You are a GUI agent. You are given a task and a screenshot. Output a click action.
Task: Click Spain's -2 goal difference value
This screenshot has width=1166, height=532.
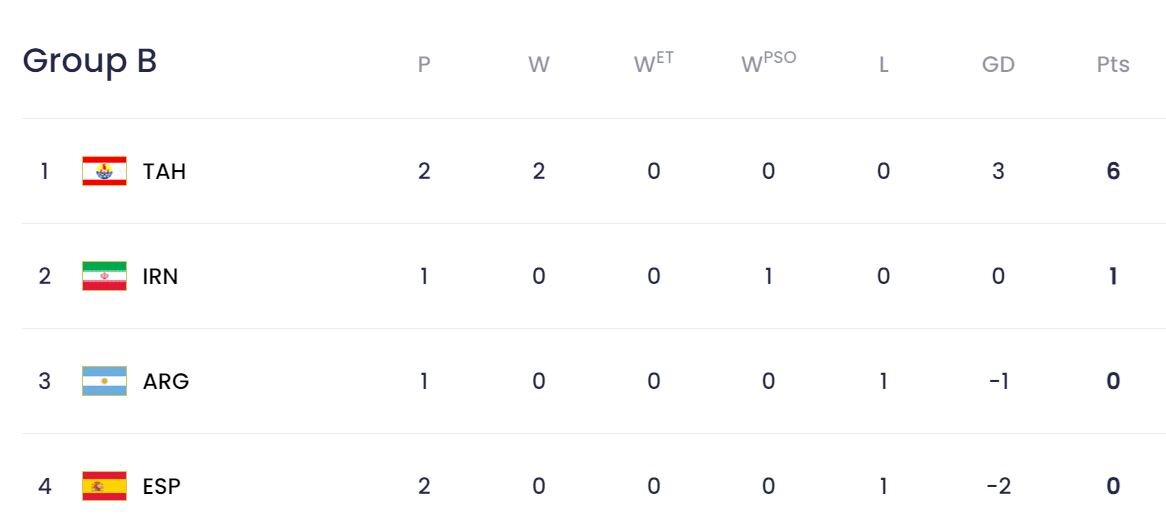pyautogui.click(x=998, y=487)
